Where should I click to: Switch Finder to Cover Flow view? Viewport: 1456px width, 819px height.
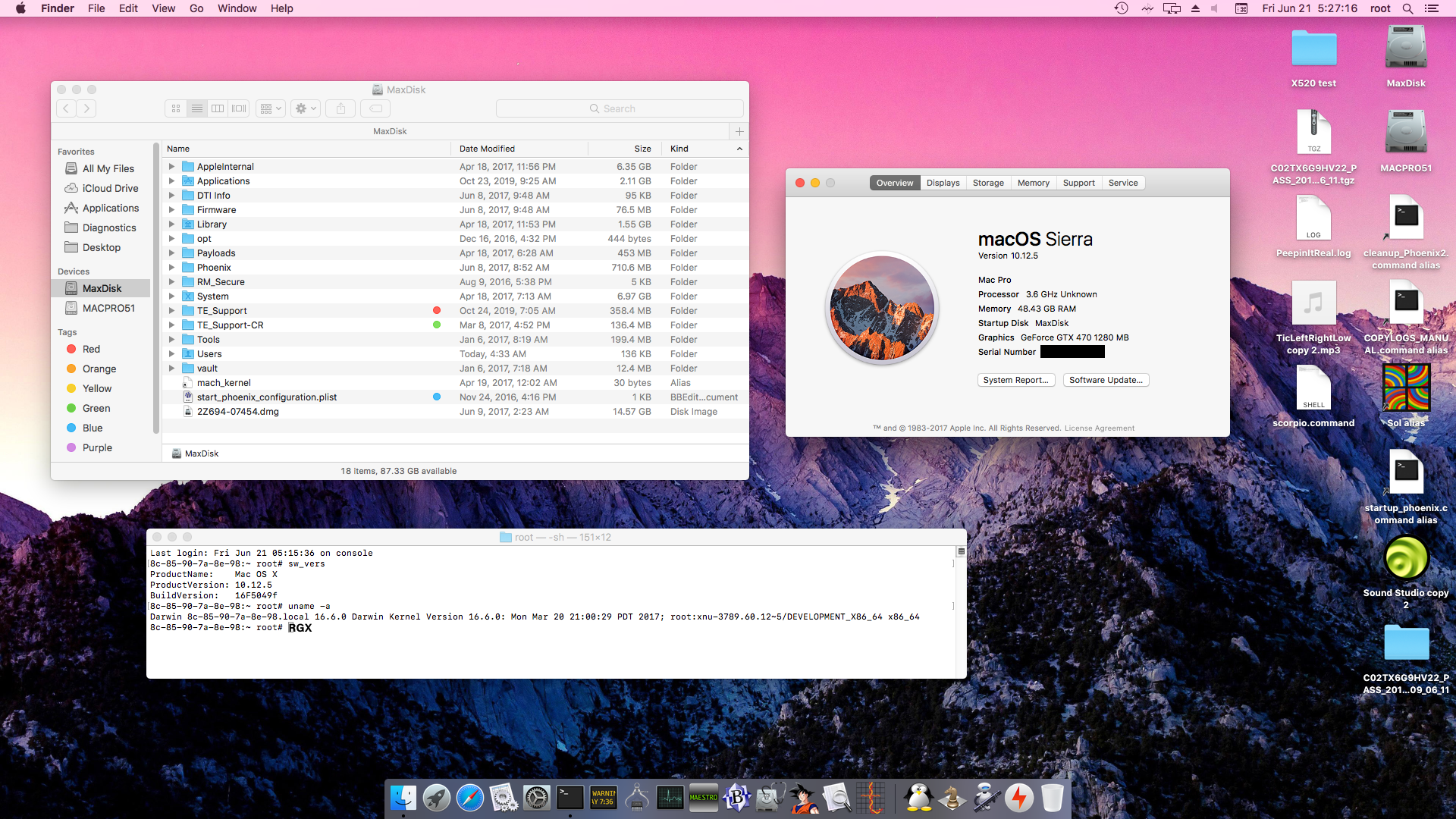(x=239, y=108)
